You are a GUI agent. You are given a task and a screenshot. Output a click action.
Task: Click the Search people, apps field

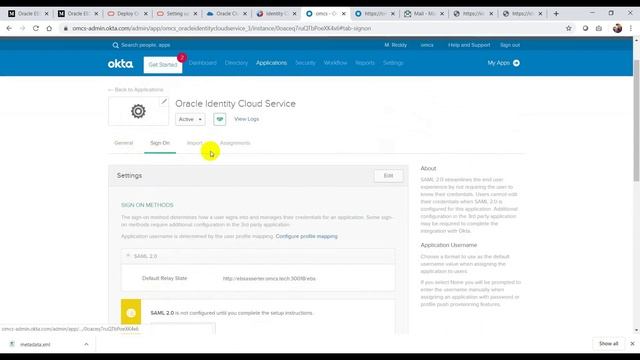coord(146,45)
